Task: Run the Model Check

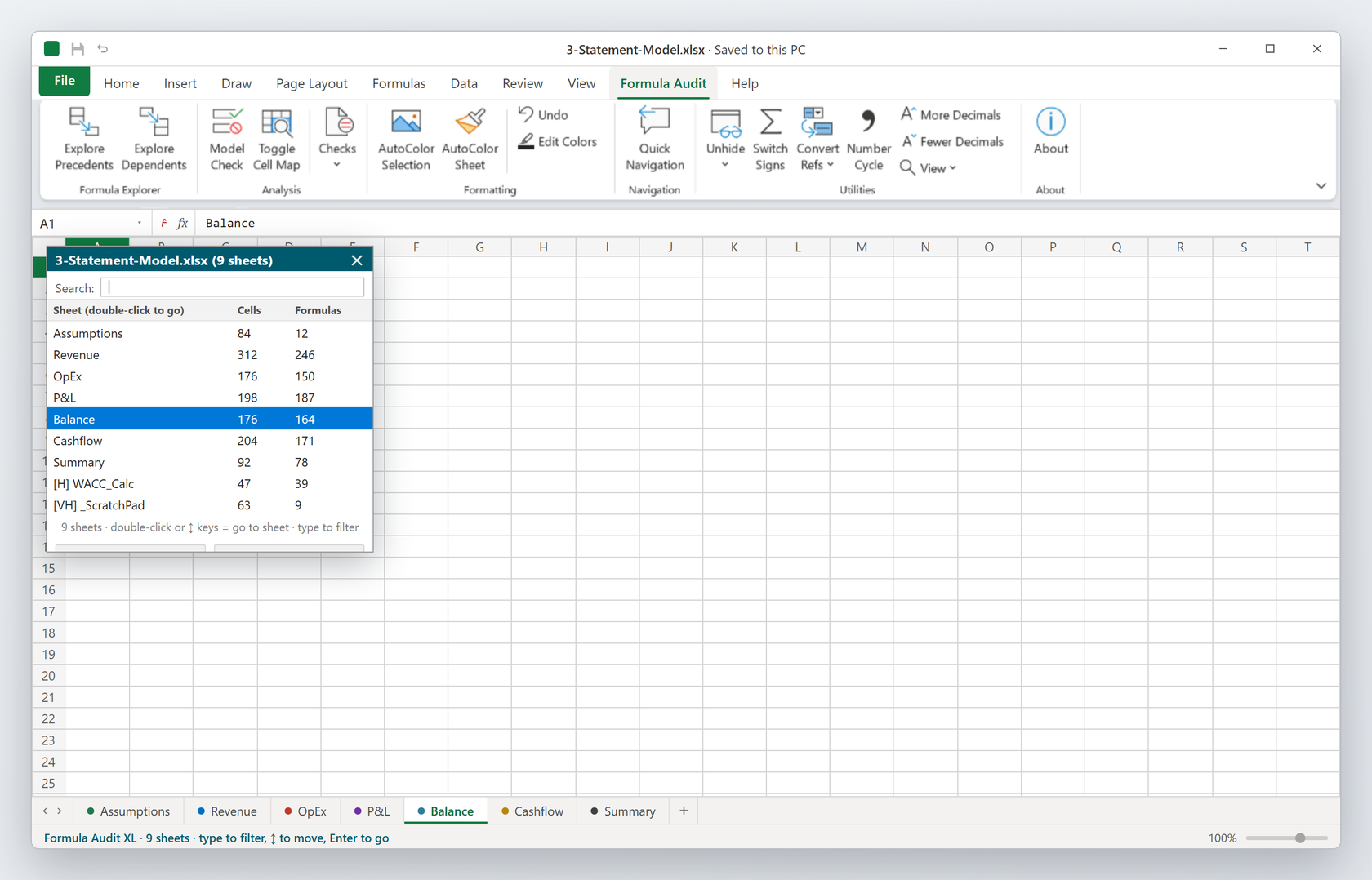Action: click(x=226, y=139)
